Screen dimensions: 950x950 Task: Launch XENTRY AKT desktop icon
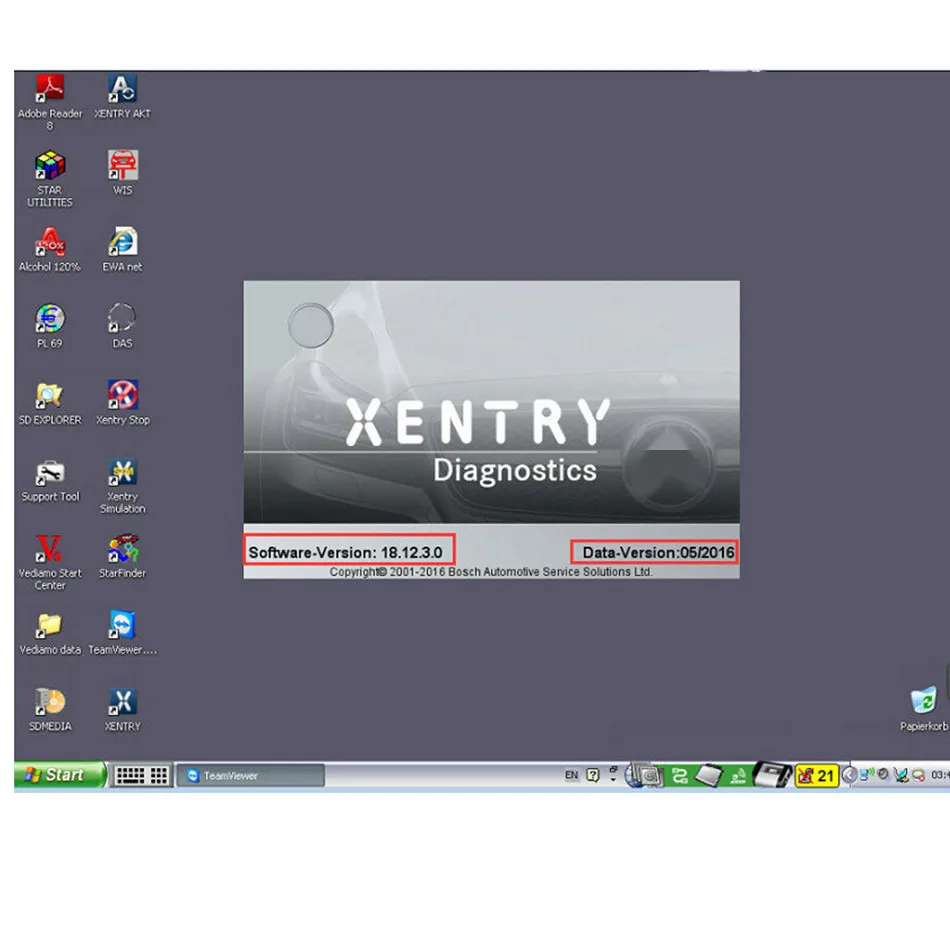pos(122,97)
